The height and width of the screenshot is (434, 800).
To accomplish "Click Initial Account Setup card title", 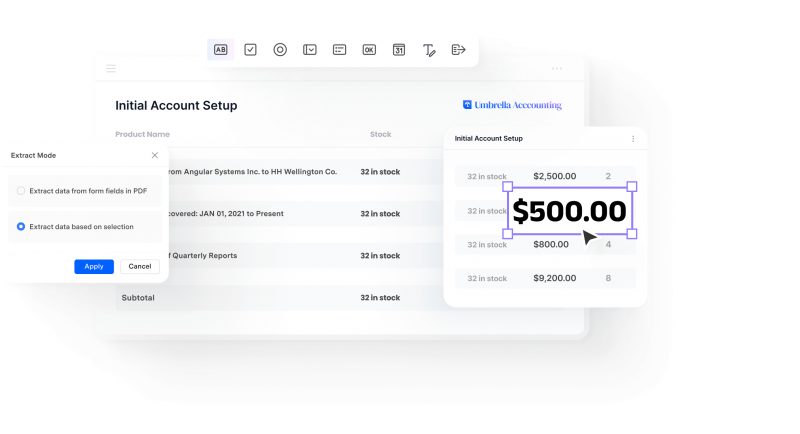I will pos(488,138).
